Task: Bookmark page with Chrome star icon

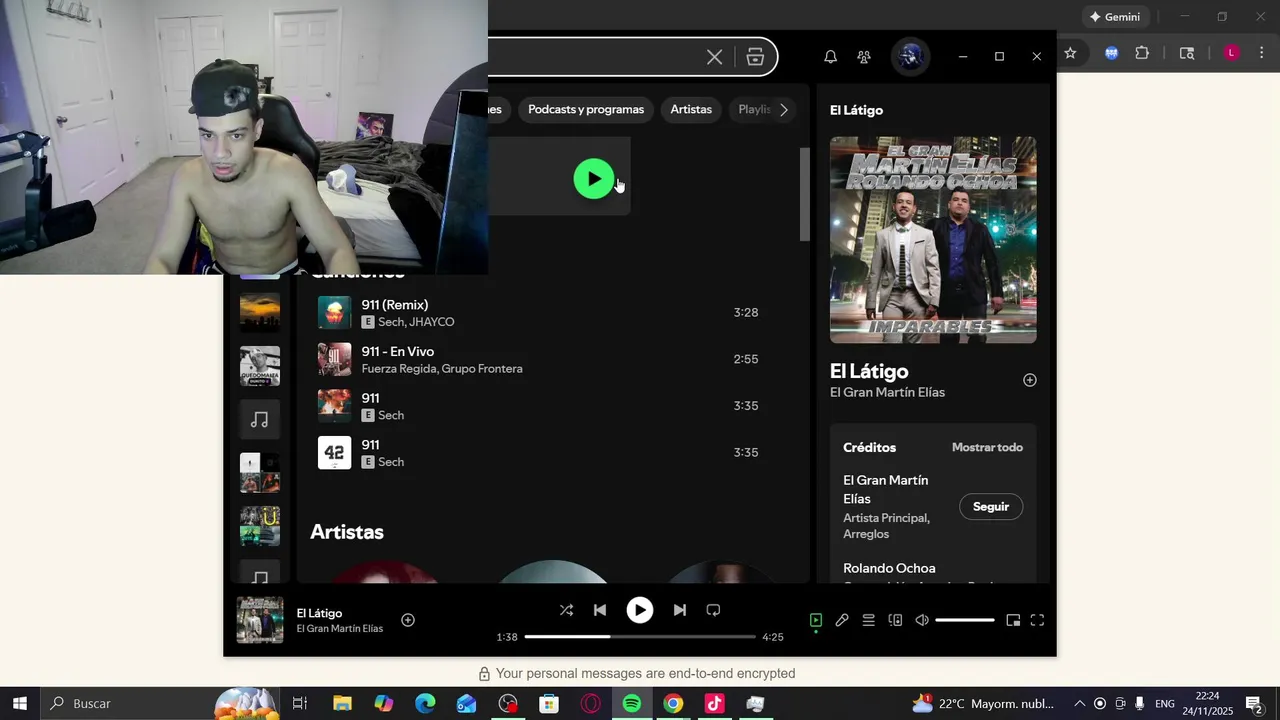Action: [x=1070, y=53]
